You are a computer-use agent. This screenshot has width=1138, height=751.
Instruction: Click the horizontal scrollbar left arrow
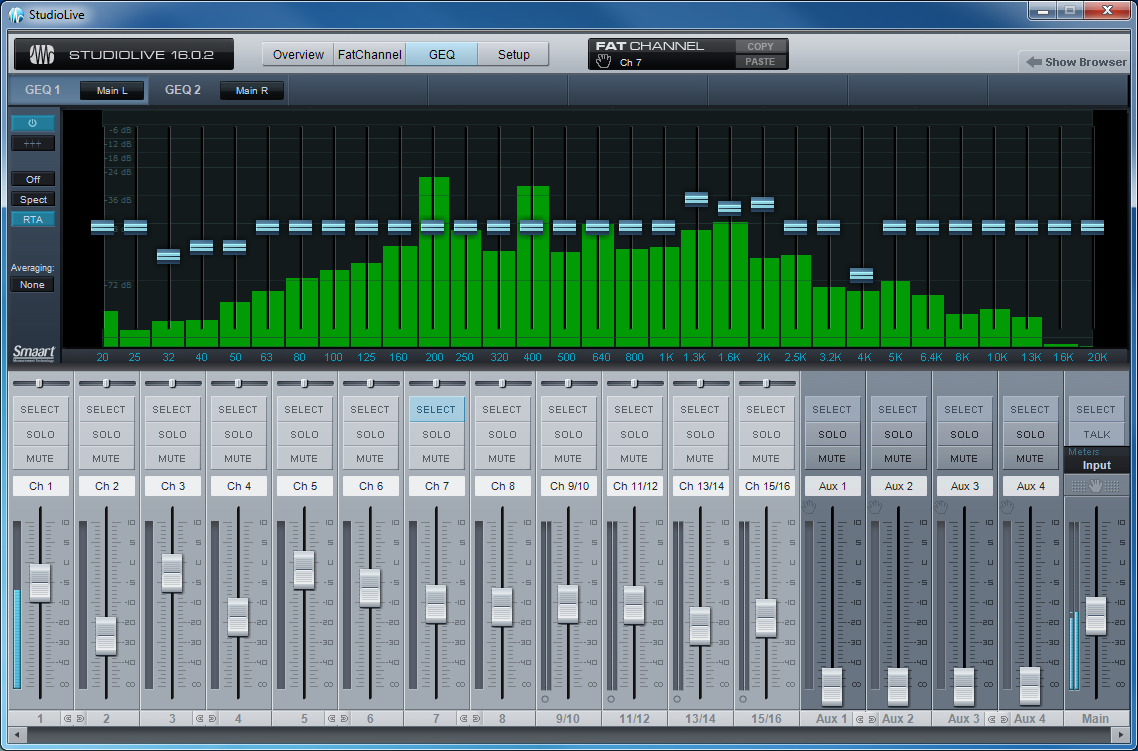tap(15, 736)
